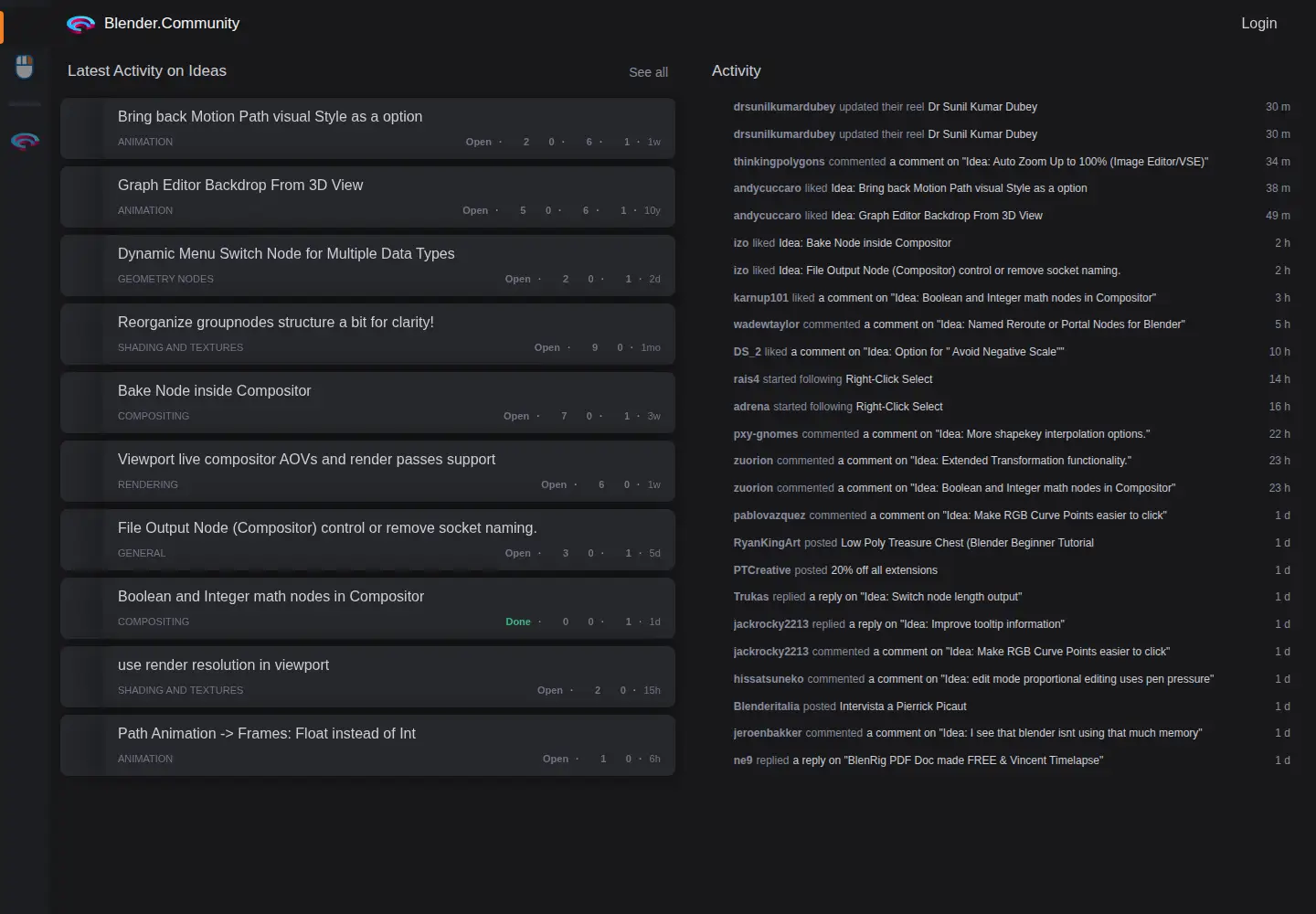1316x914 pixels.
Task: Open idea Bring back Motion Path visual Style
Action: (x=270, y=117)
